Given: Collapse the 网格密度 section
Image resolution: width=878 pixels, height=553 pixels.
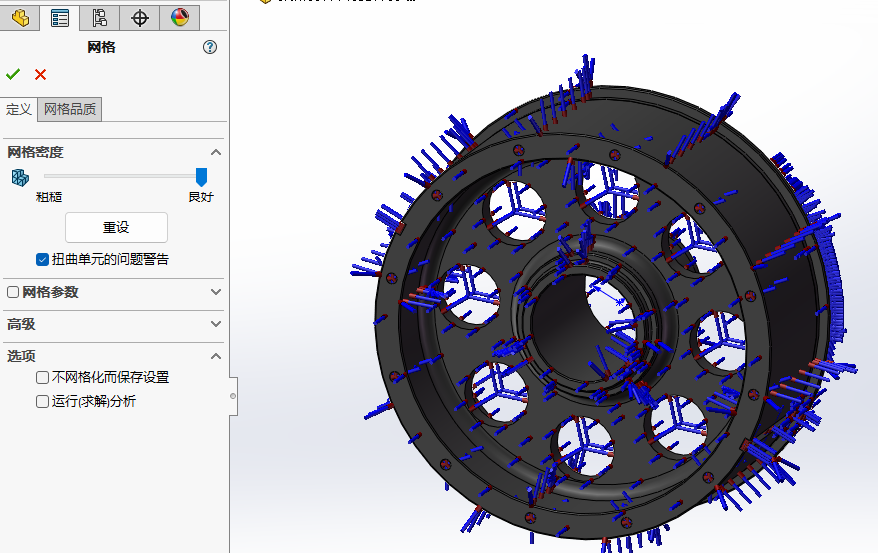Looking at the screenshot, I should 215,152.
